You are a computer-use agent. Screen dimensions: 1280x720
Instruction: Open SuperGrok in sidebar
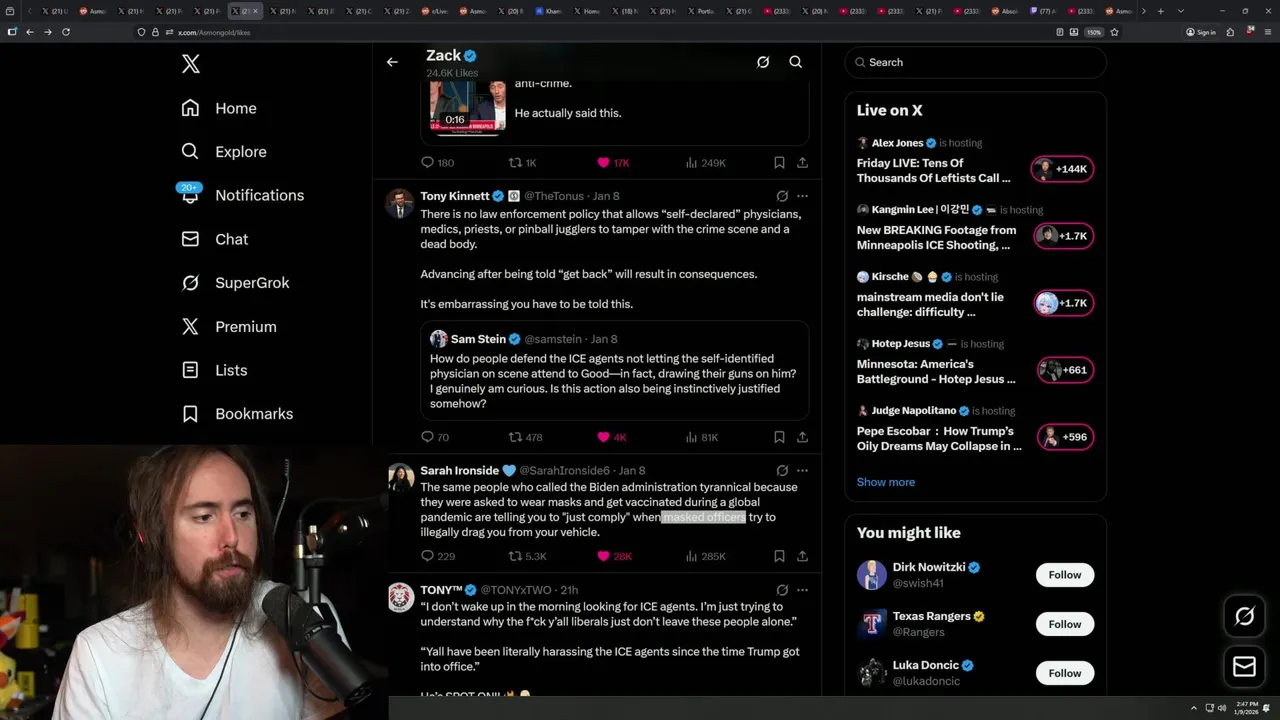tap(236, 283)
